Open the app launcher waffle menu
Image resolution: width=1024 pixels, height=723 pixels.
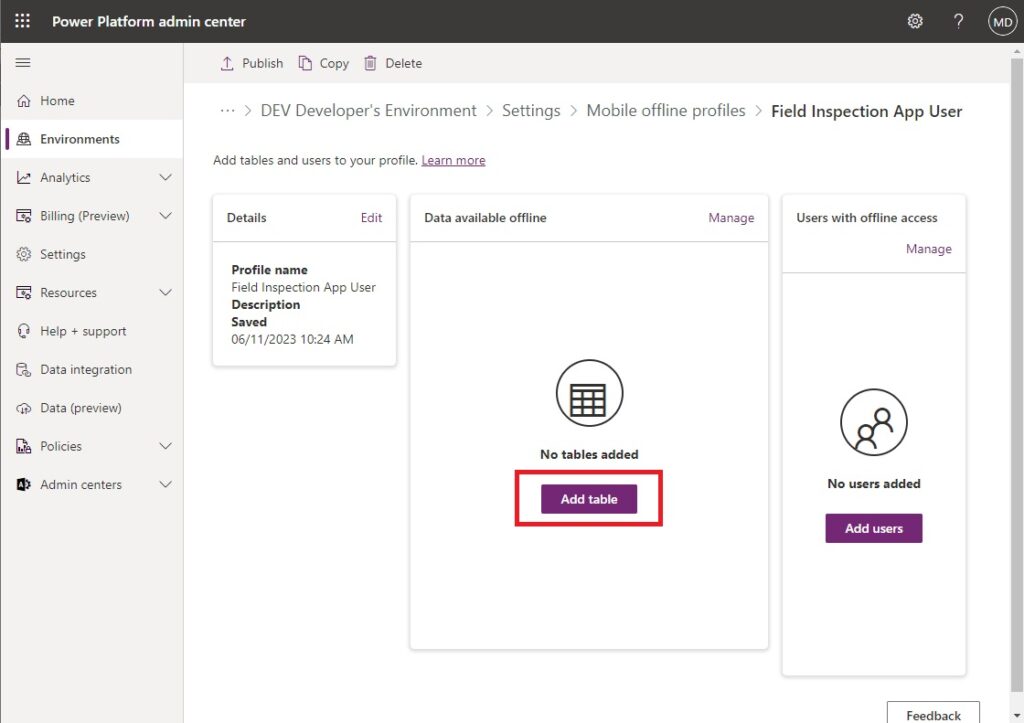click(x=22, y=20)
